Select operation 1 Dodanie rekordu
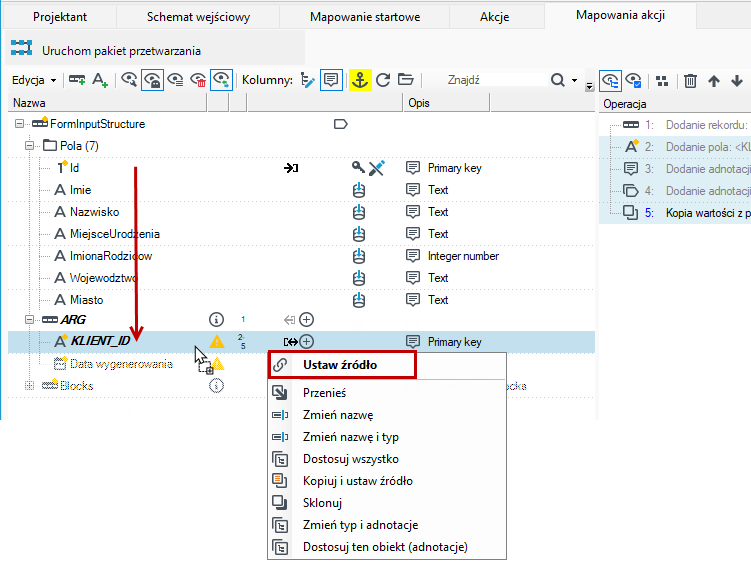This screenshot has width=751, height=580. point(675,125)
